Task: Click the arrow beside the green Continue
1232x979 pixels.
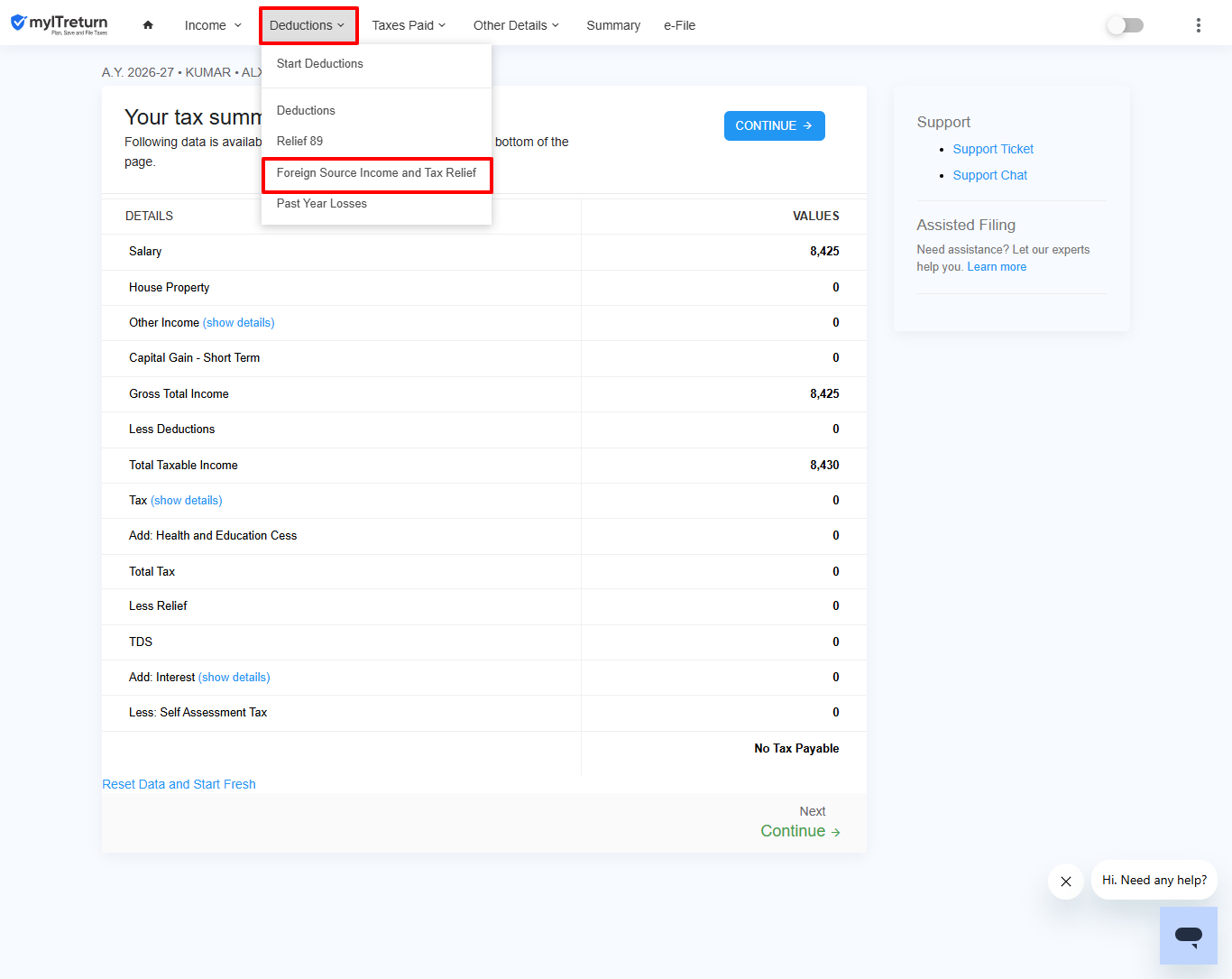Action: coord(836,833)
